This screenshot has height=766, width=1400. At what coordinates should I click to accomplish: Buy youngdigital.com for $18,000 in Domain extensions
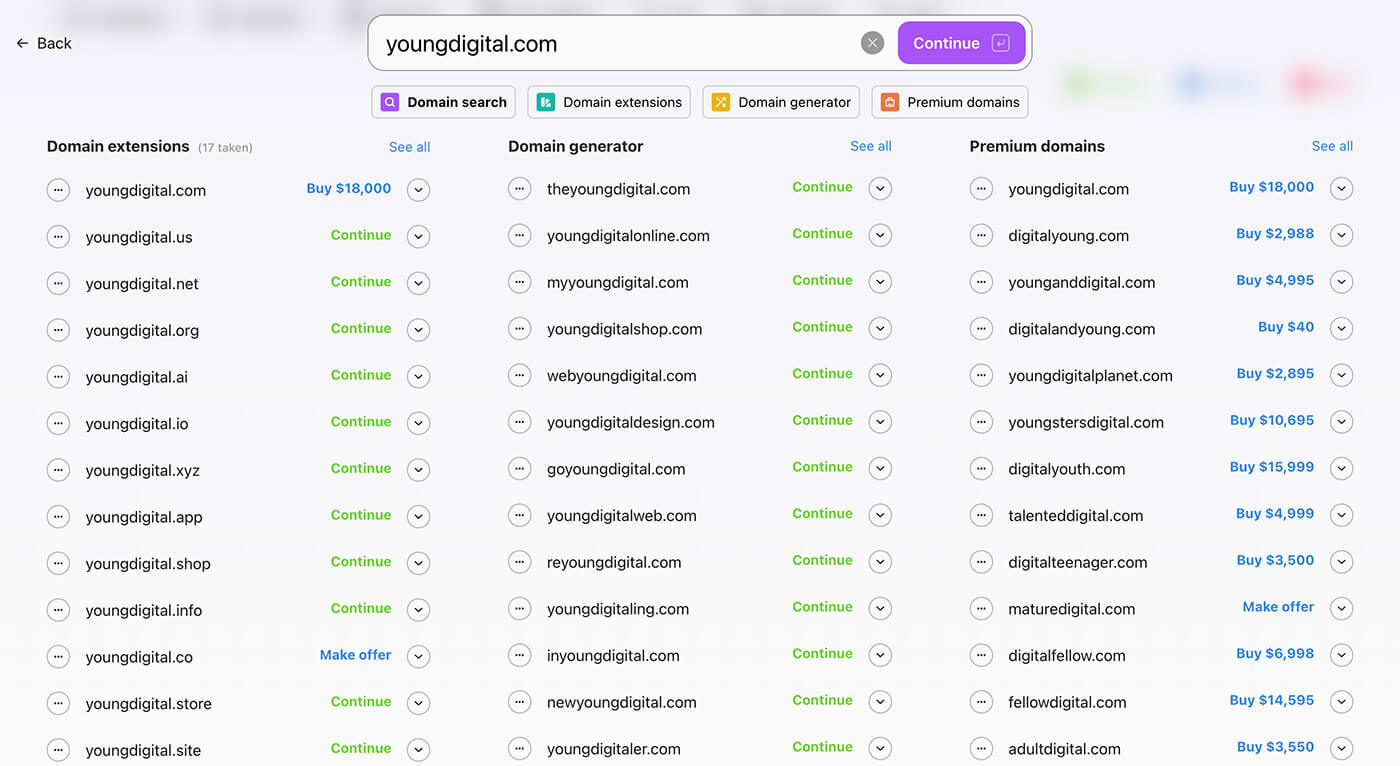[x=349, y=188]
